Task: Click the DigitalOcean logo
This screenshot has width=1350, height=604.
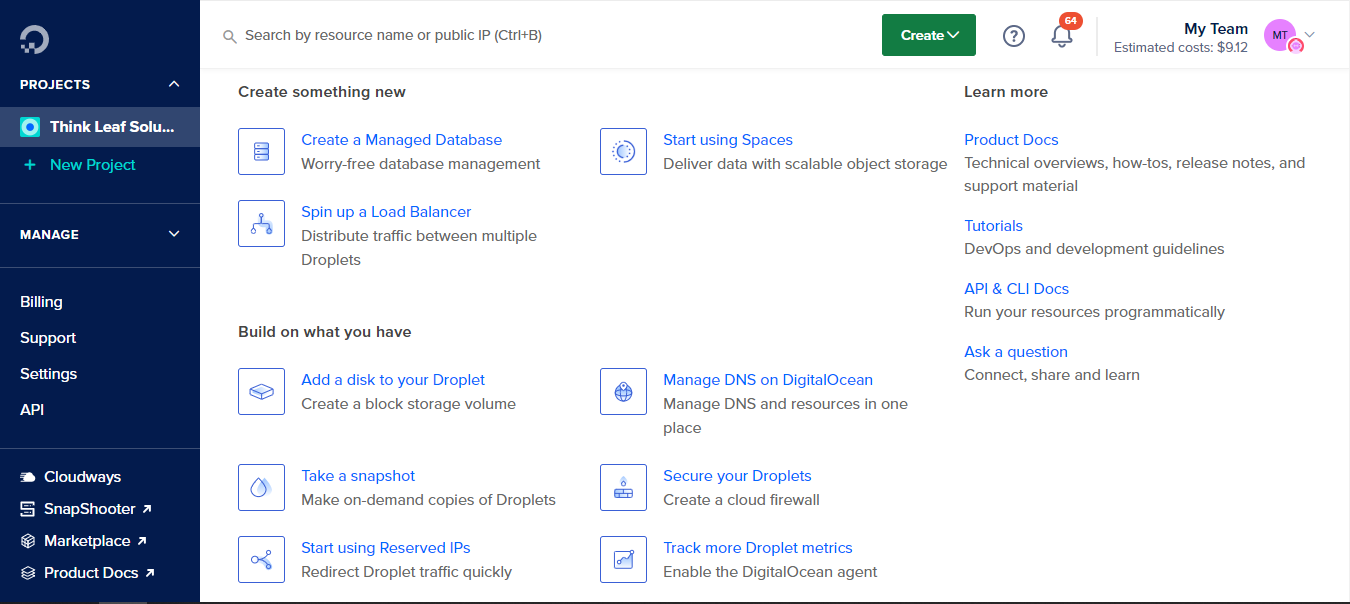Action: pos(34,39)
